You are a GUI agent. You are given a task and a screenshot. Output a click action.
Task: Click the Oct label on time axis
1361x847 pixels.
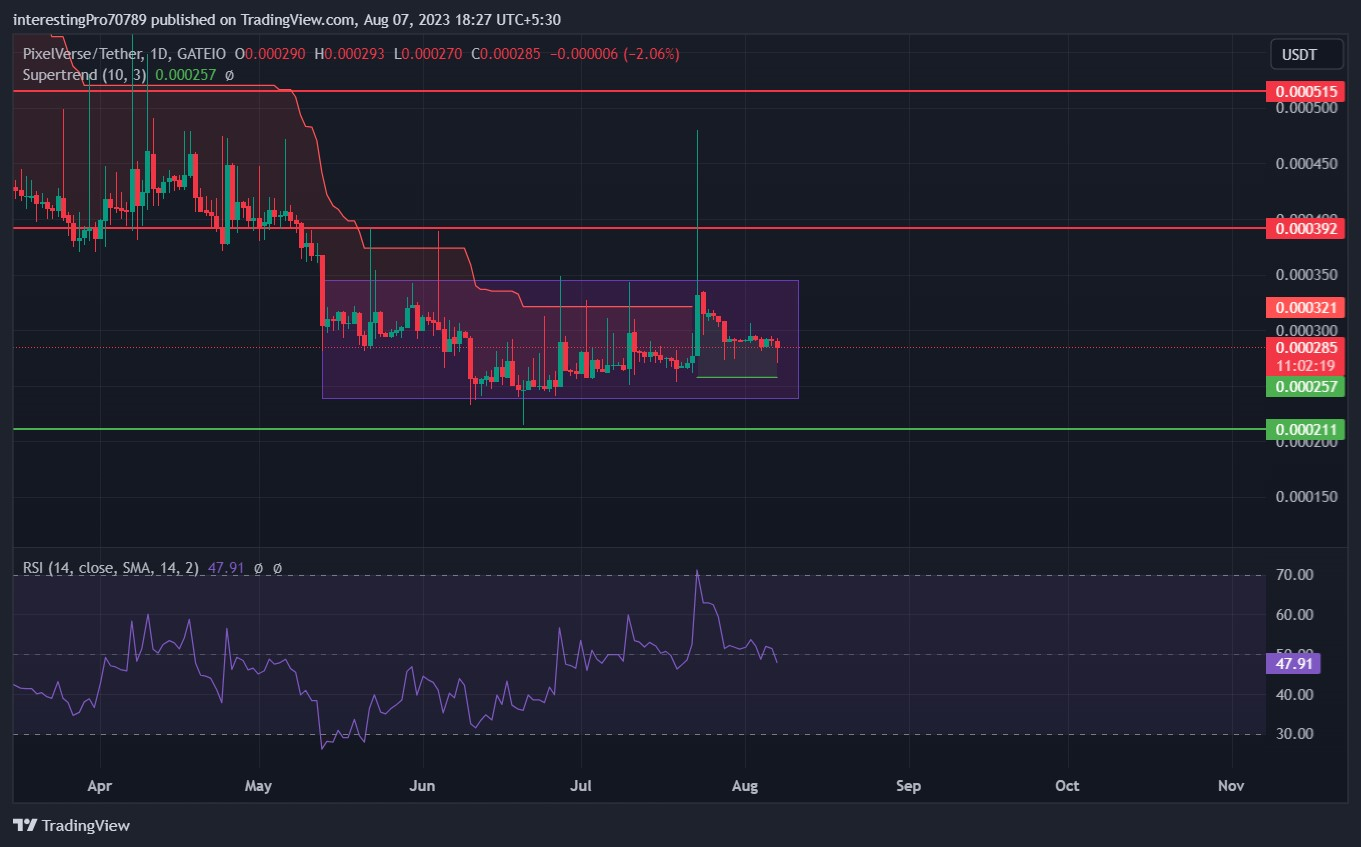(x=1068, y=786)
